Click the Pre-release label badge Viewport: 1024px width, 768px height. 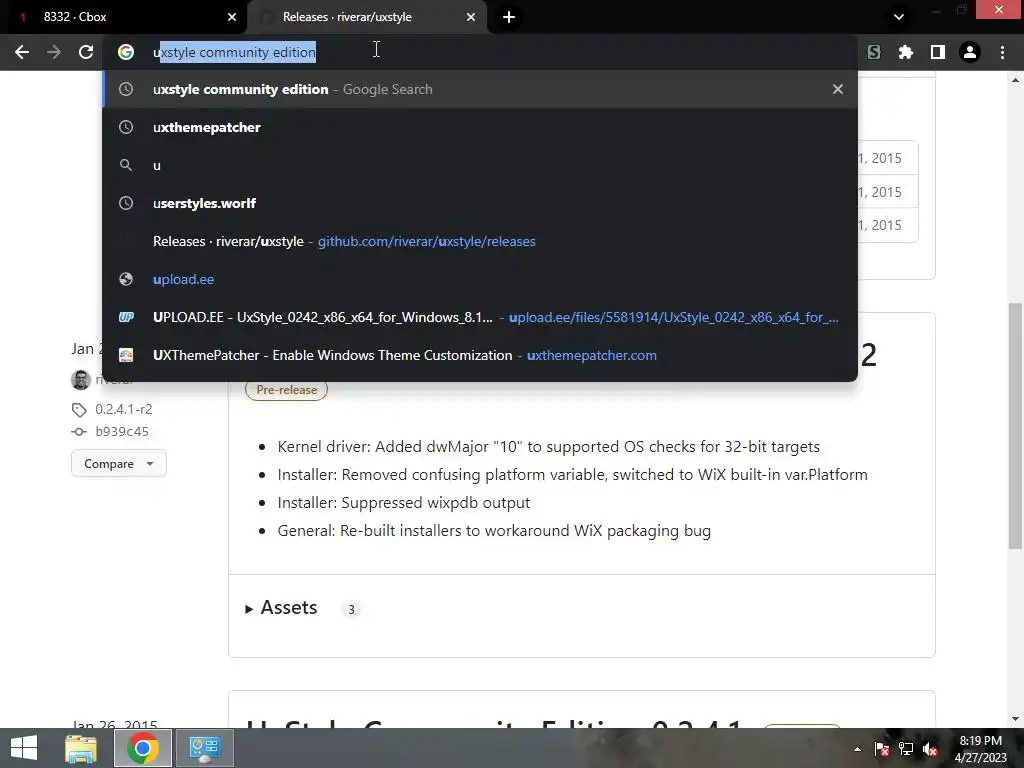coord(286,390)
